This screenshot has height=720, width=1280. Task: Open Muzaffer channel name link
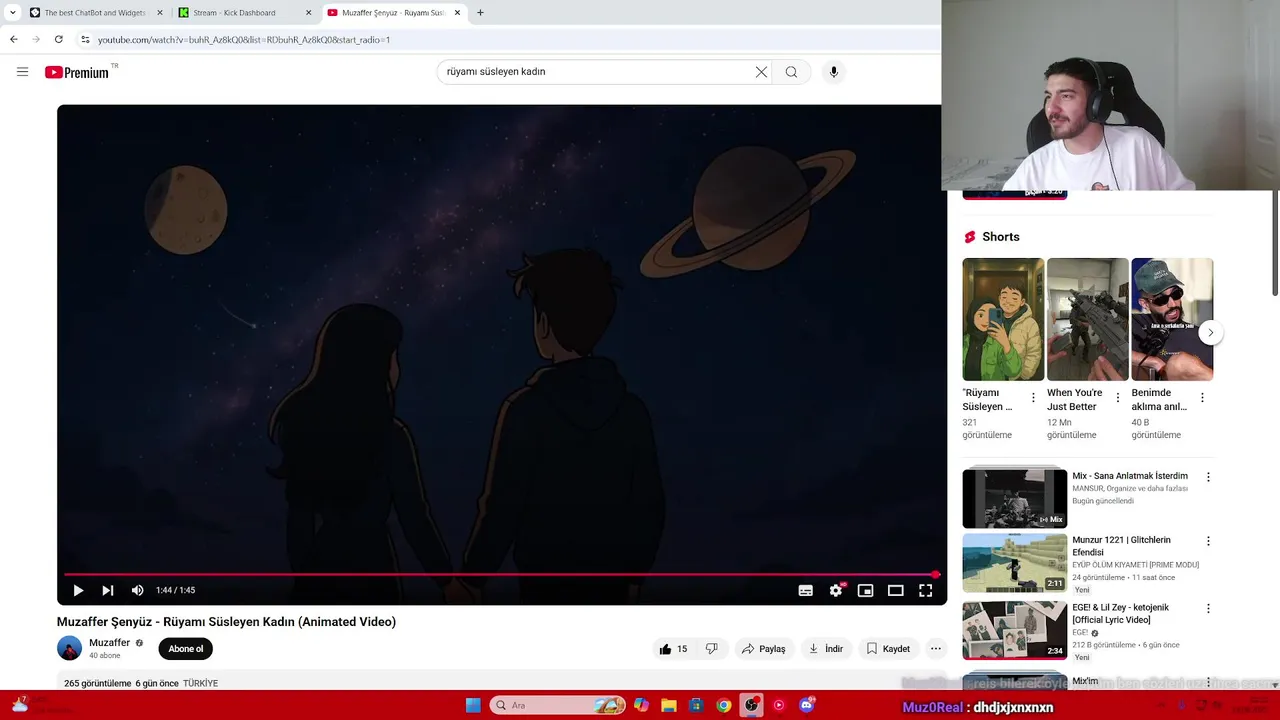[x=109, y=643]
